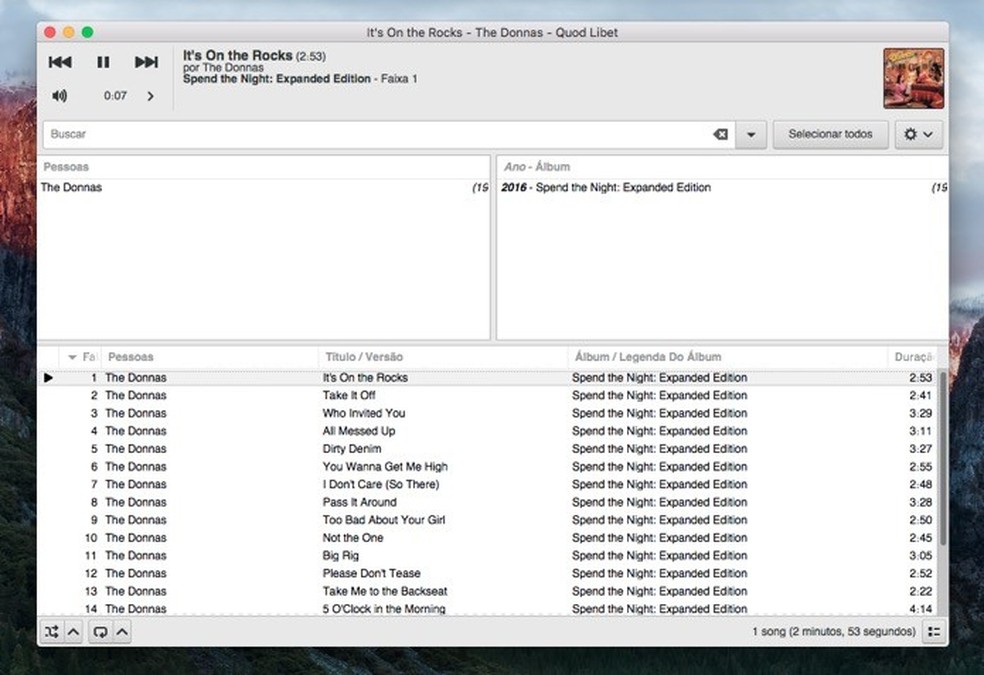Sort by the Fa track number column
The width and height of the screenshot is (984, 675).
(x=80, y=357)
